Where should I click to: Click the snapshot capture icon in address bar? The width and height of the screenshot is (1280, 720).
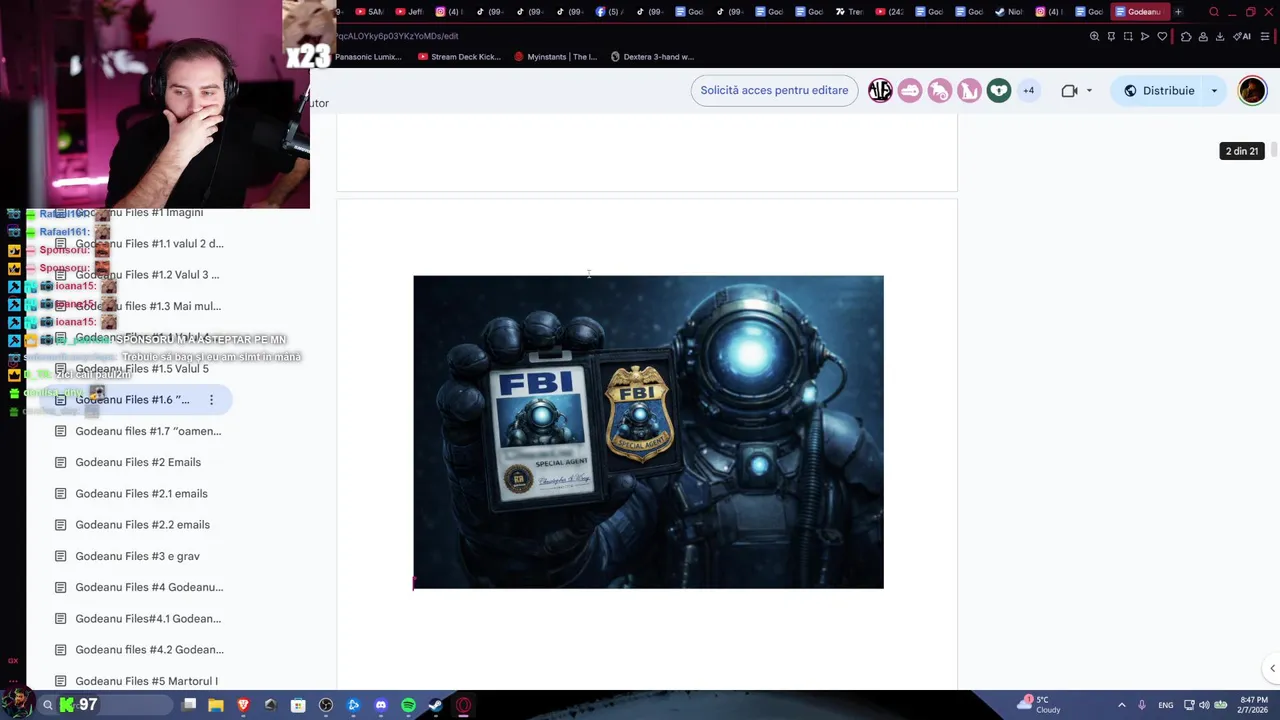[x=1128, y=36]
